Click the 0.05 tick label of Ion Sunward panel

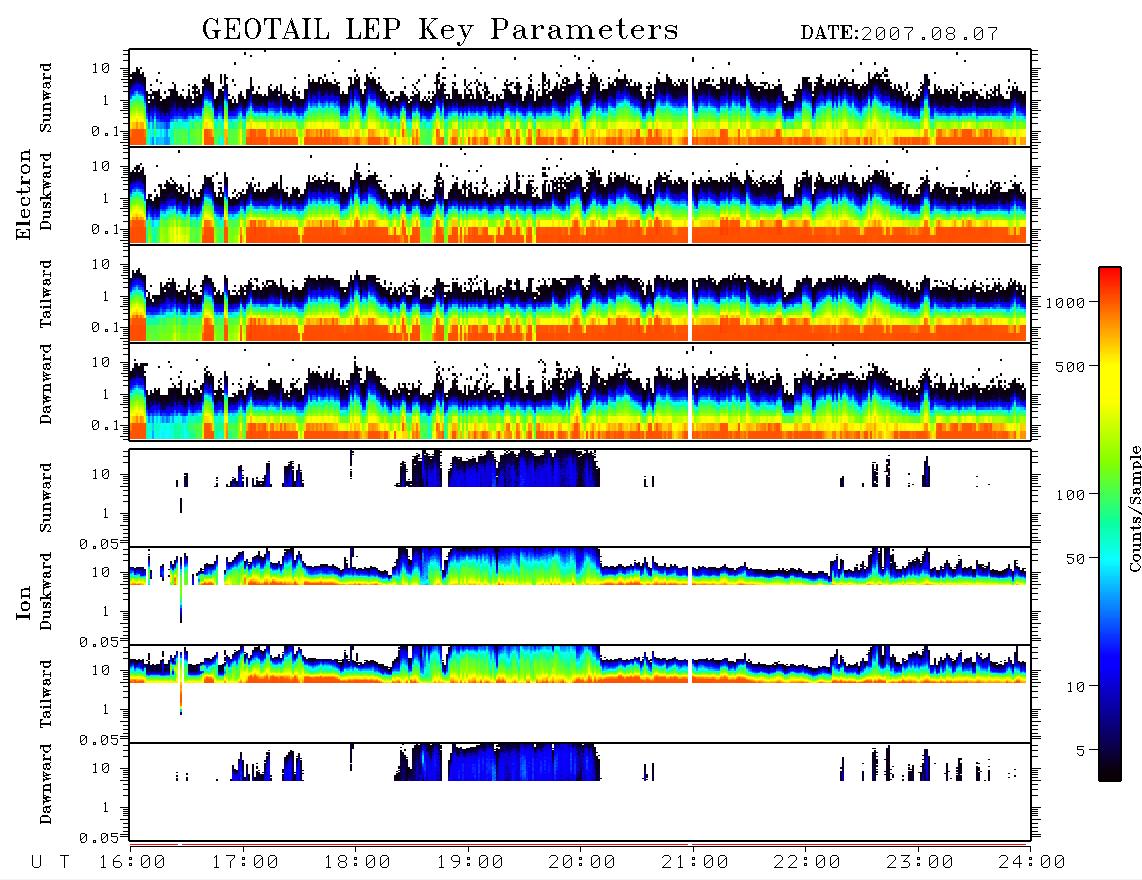(99, 543)
